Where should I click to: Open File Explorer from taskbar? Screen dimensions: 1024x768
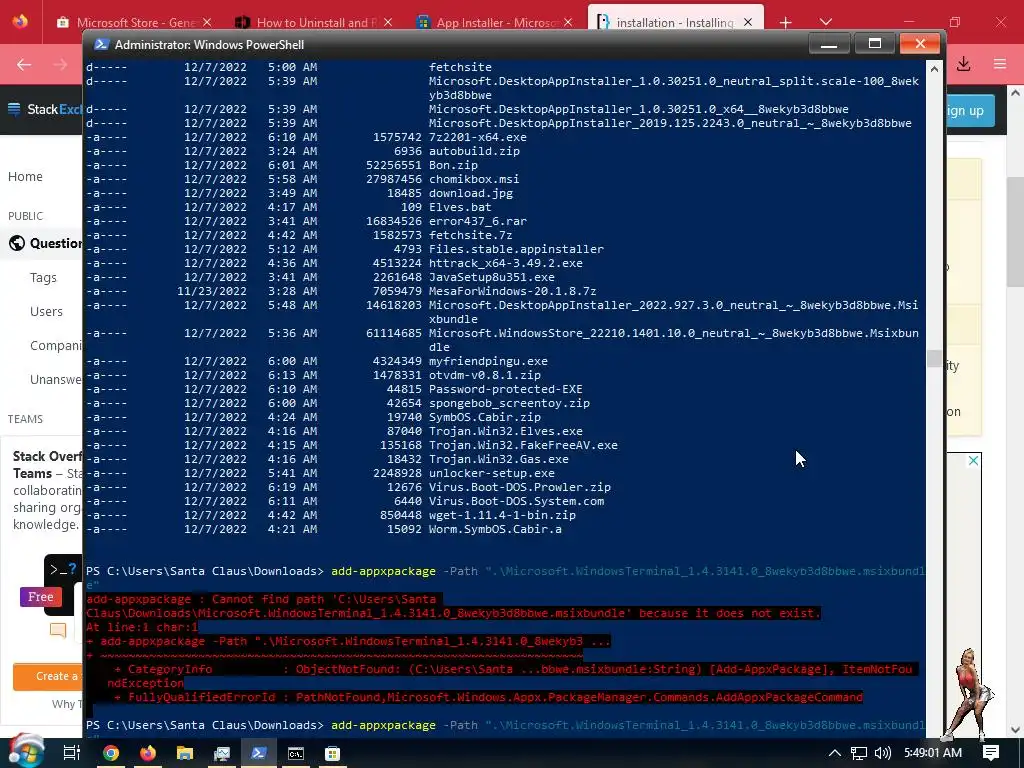click(185, 753)
